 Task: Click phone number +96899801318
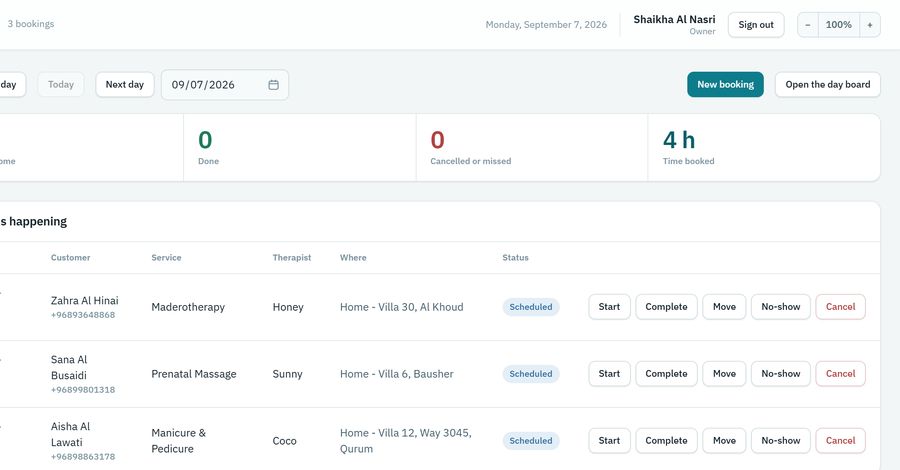83,390
